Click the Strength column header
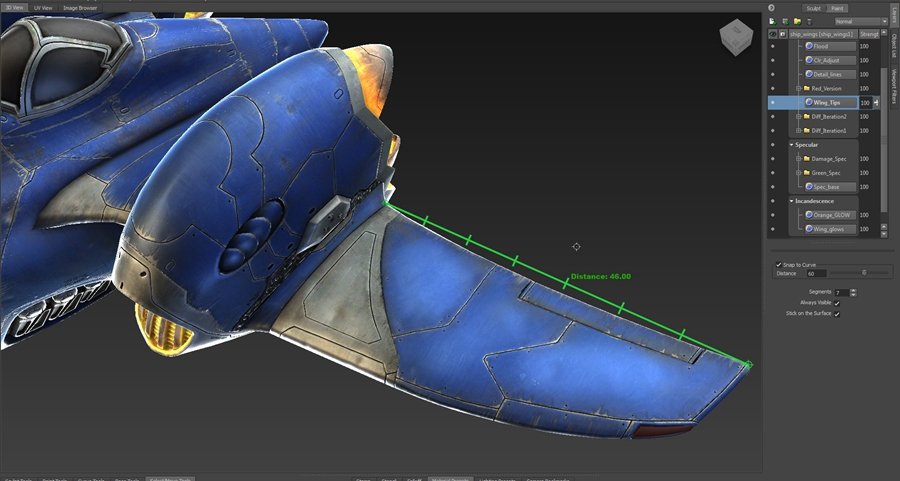This screenshot has height=481, width=900. 870,34
